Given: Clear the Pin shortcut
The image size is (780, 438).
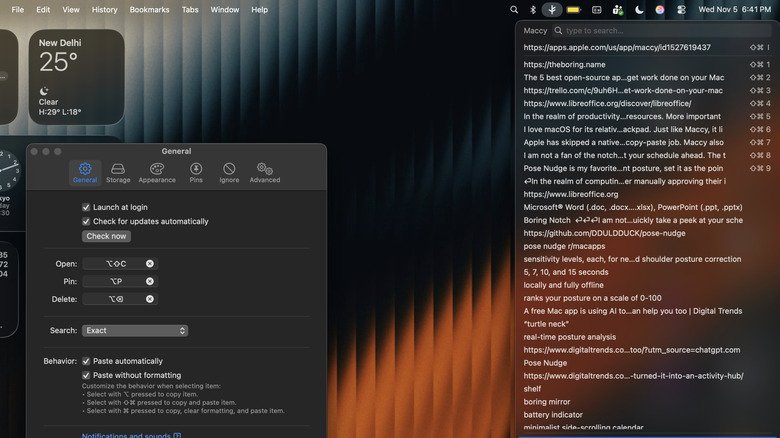Looking at the screenshot, I should (x=150, y=281).
